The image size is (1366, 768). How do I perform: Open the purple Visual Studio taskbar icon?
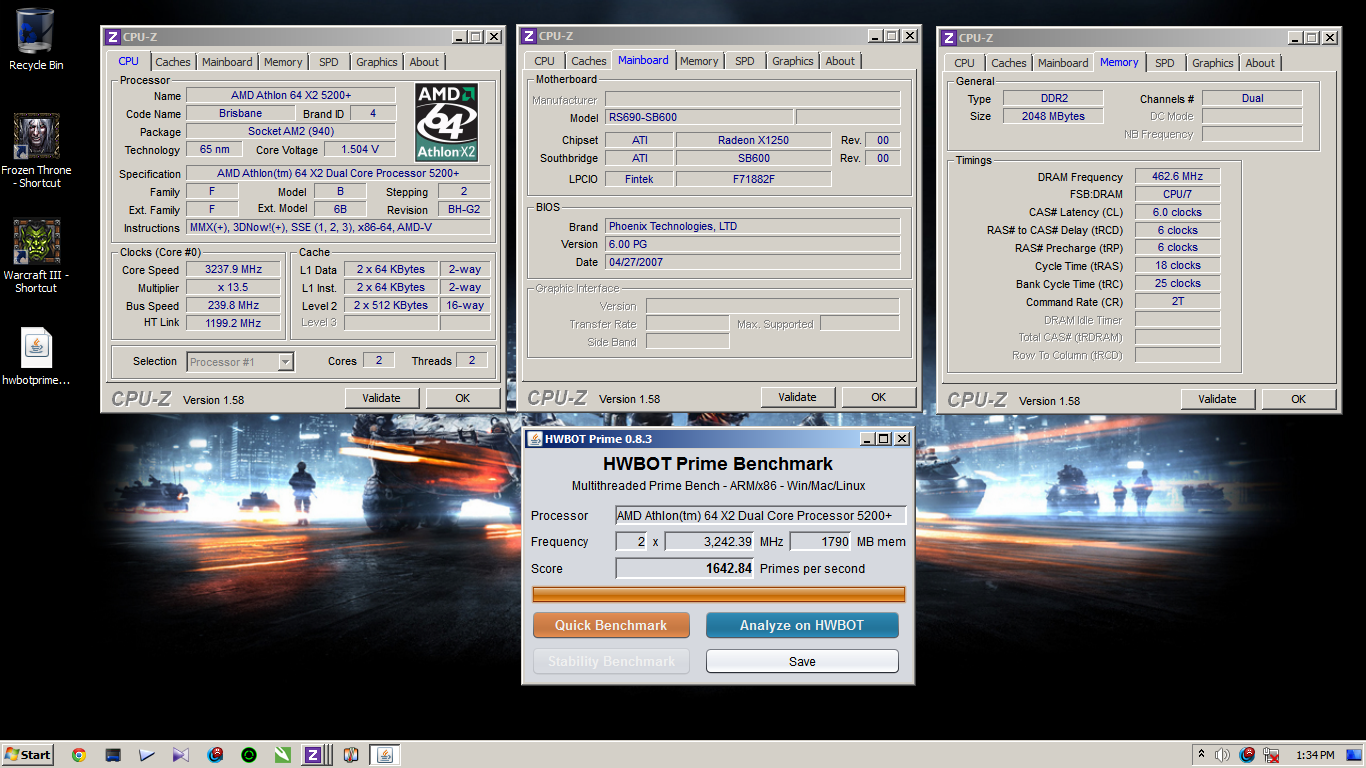pyautogui.click(x=181, y=755)
